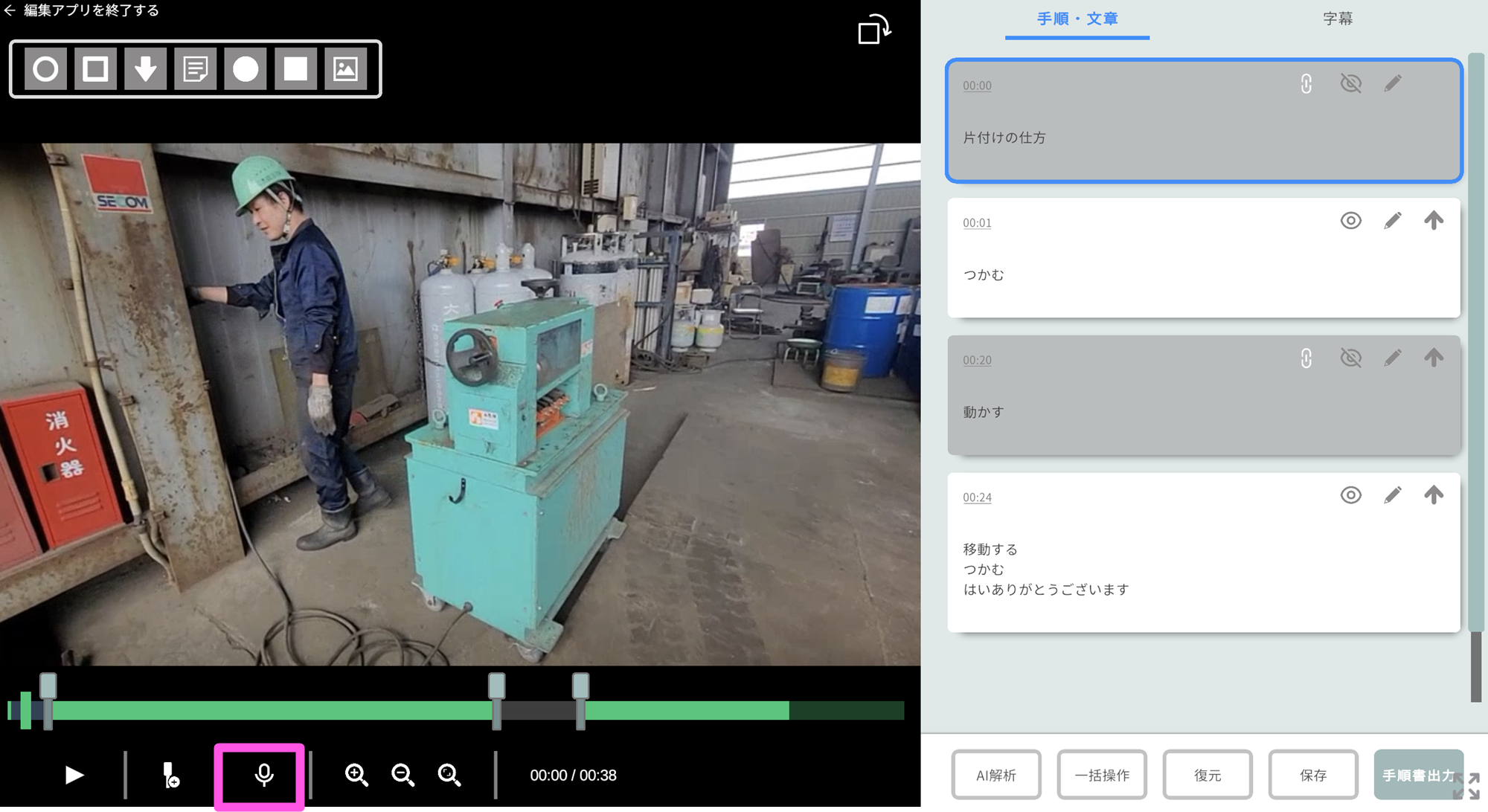Click the add split marker icon
This screenshot has height=812, width=1488.
(170, 775)
